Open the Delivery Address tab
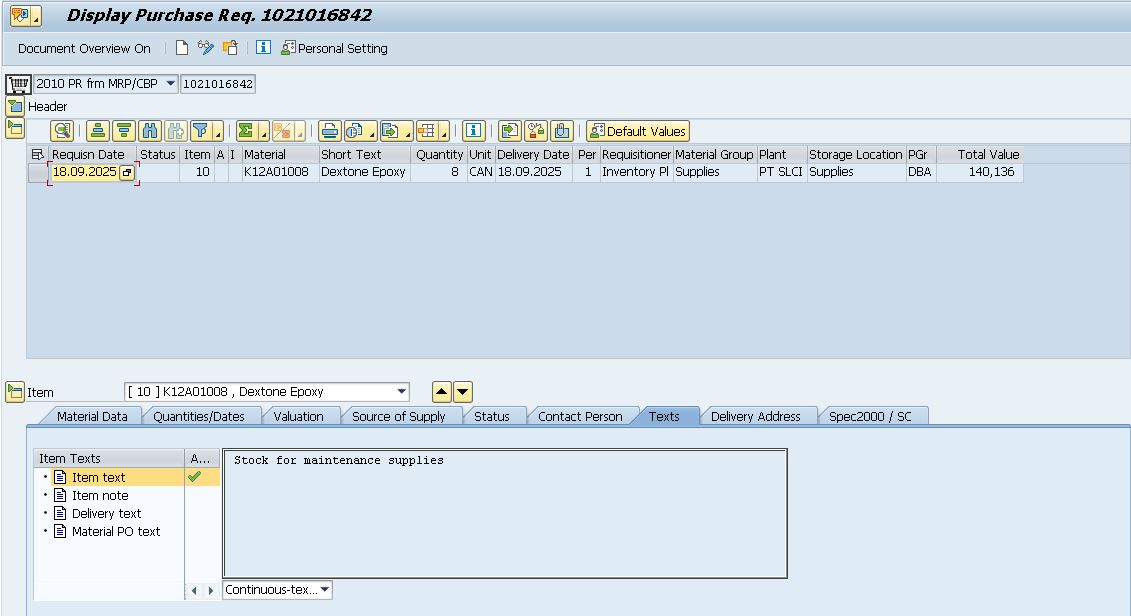Screen dimensions: 1131x616 (755, 416)
